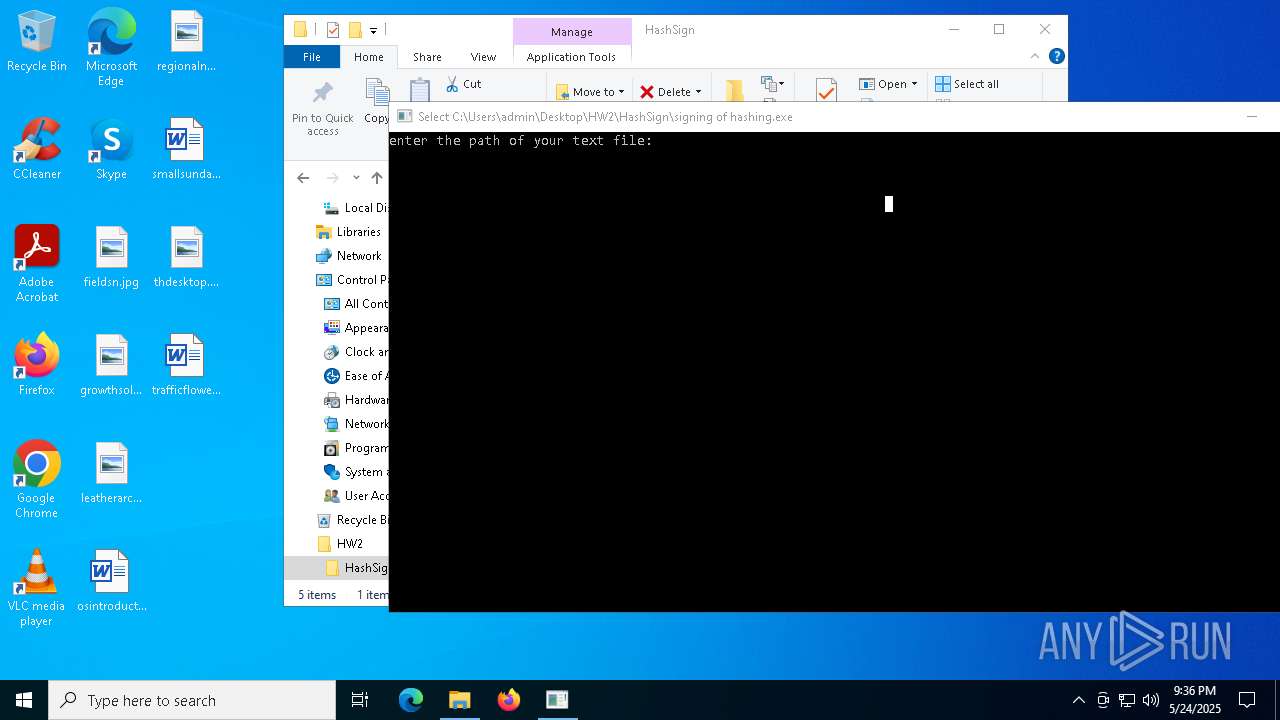Viewport: 1280px width, 720px height.
Task: Open Task View on taskbar
Action: 360,700
